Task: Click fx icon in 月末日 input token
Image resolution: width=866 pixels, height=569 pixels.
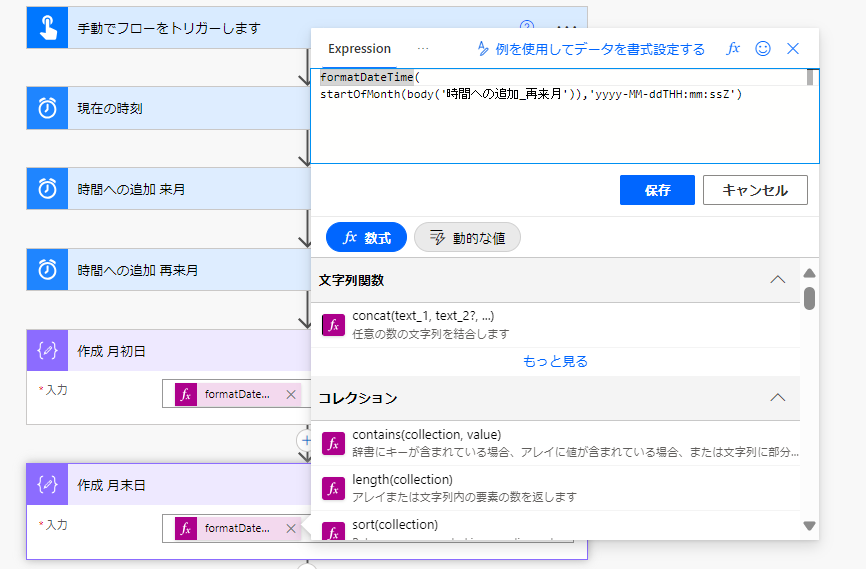Action: tap(186, 529)
